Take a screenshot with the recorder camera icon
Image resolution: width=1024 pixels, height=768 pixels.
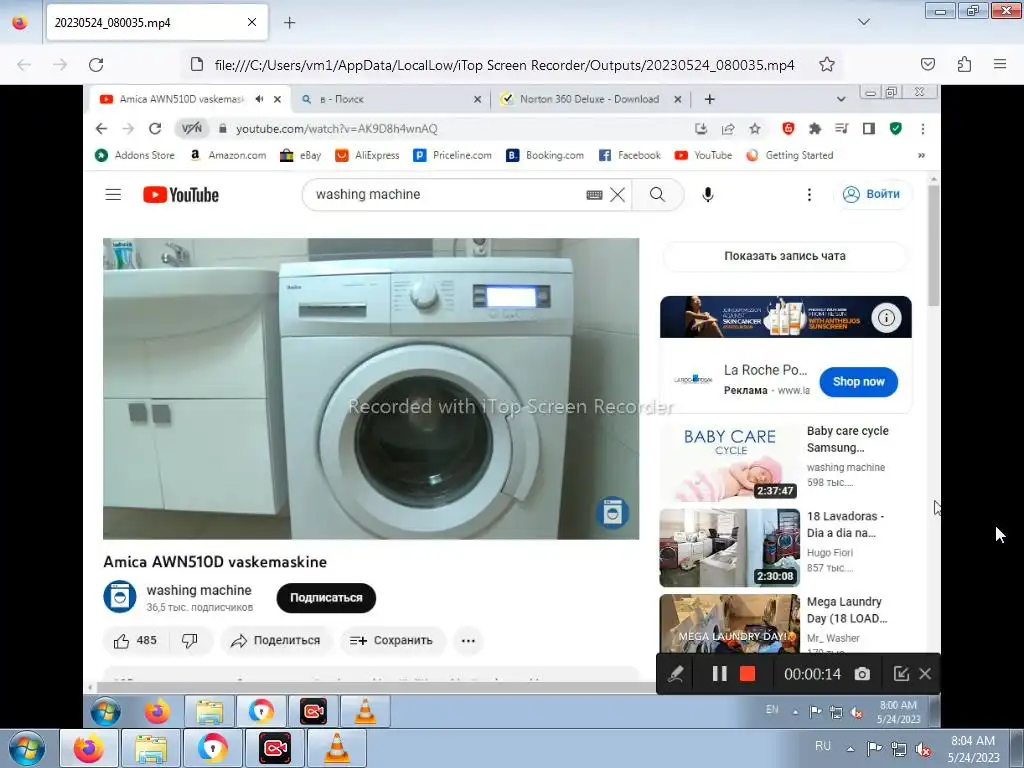[x=862, y=674]
